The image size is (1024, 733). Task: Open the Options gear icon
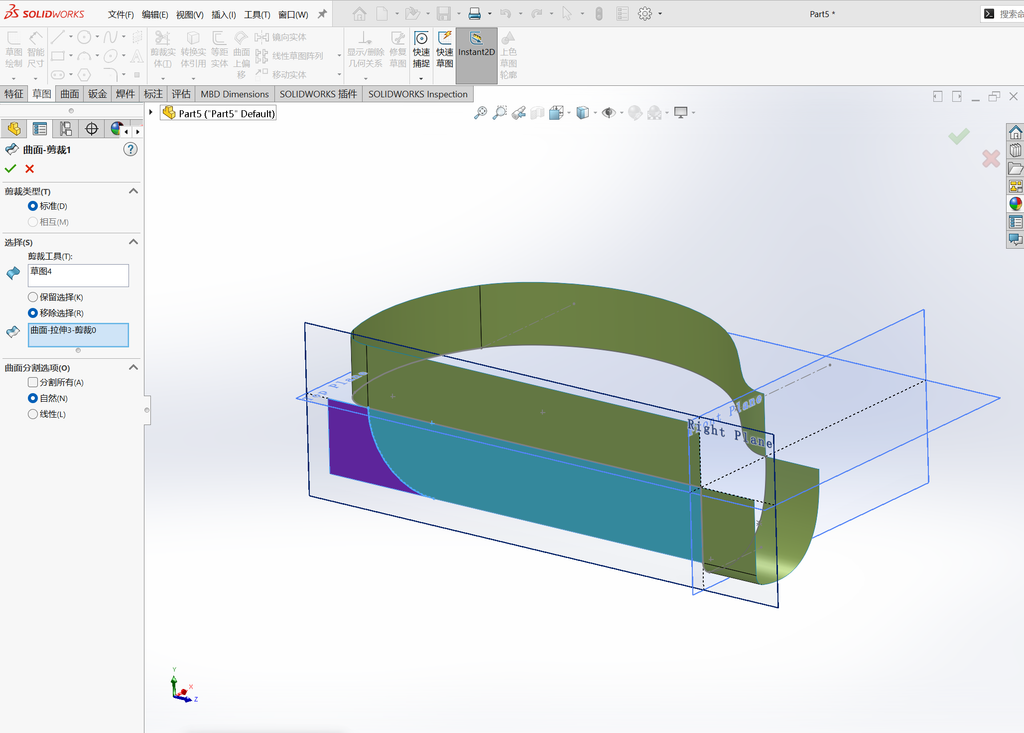click(645, 14)
